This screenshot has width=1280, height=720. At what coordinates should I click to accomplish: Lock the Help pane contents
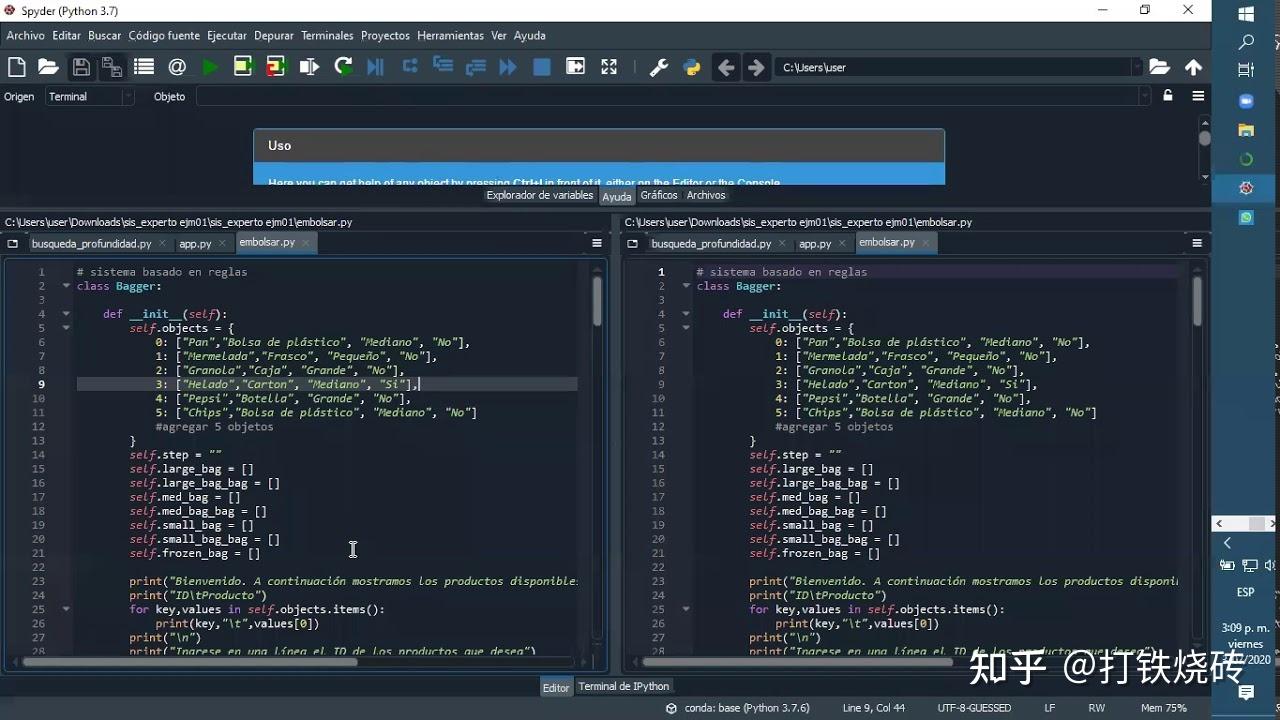coord(1167,96)
